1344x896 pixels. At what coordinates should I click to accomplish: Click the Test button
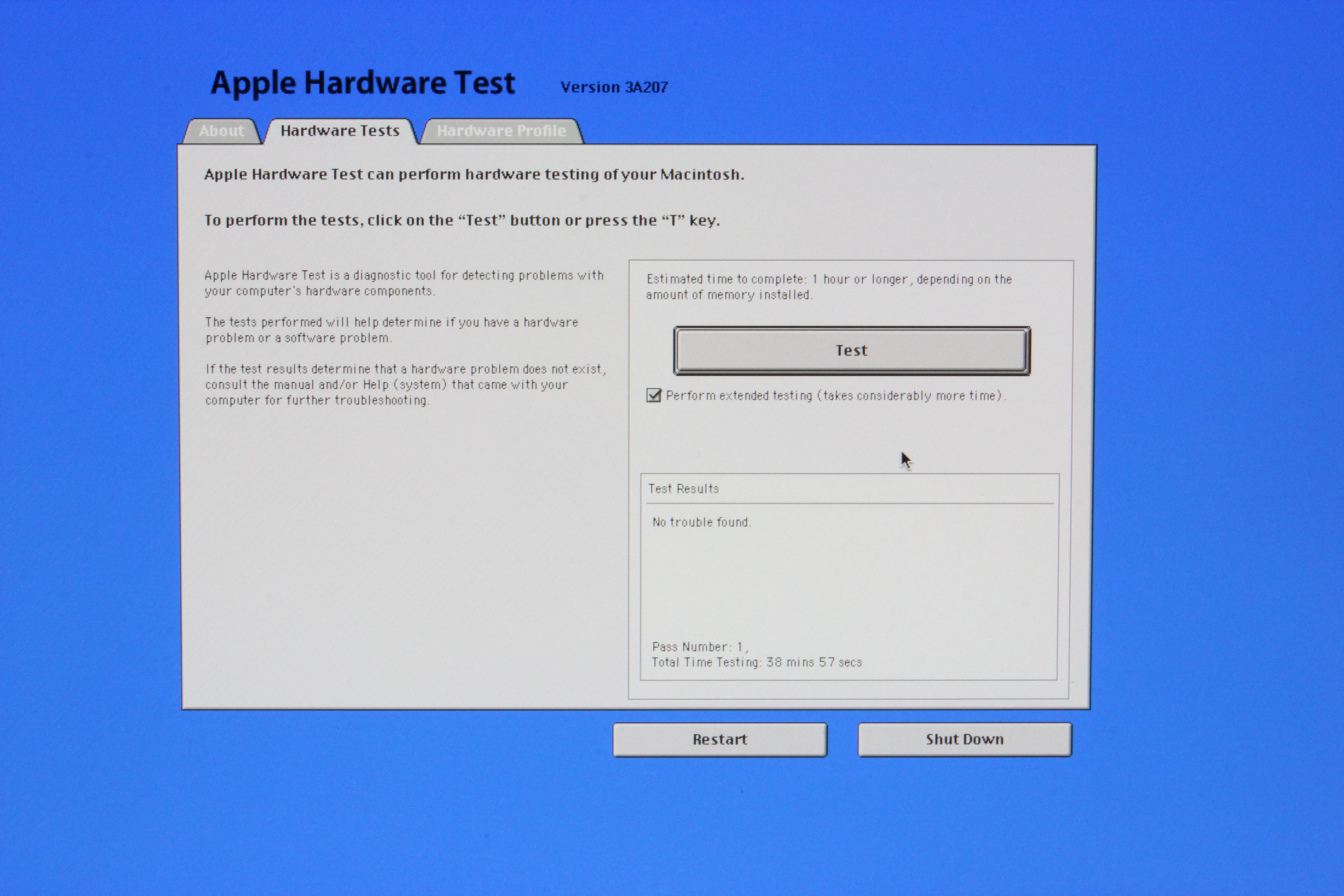tap(851, 350)
